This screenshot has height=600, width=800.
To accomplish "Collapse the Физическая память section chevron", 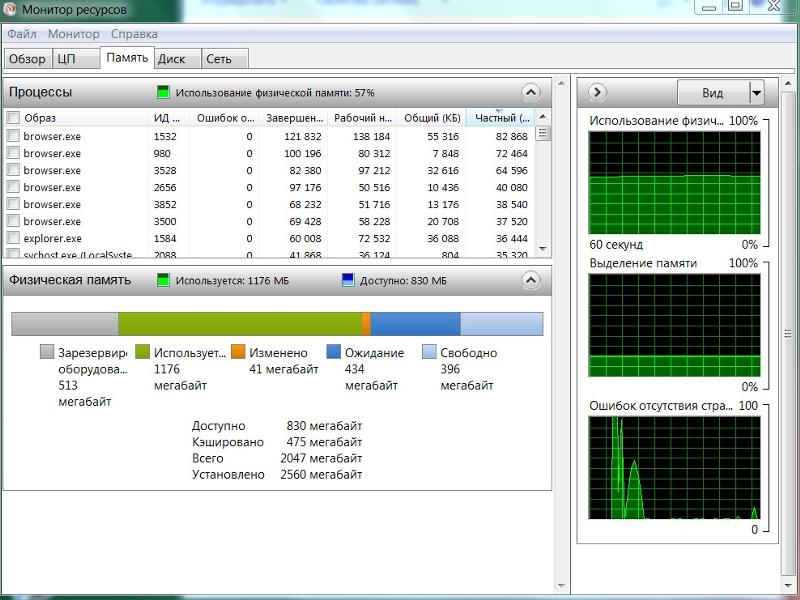I will coord(530,281).
